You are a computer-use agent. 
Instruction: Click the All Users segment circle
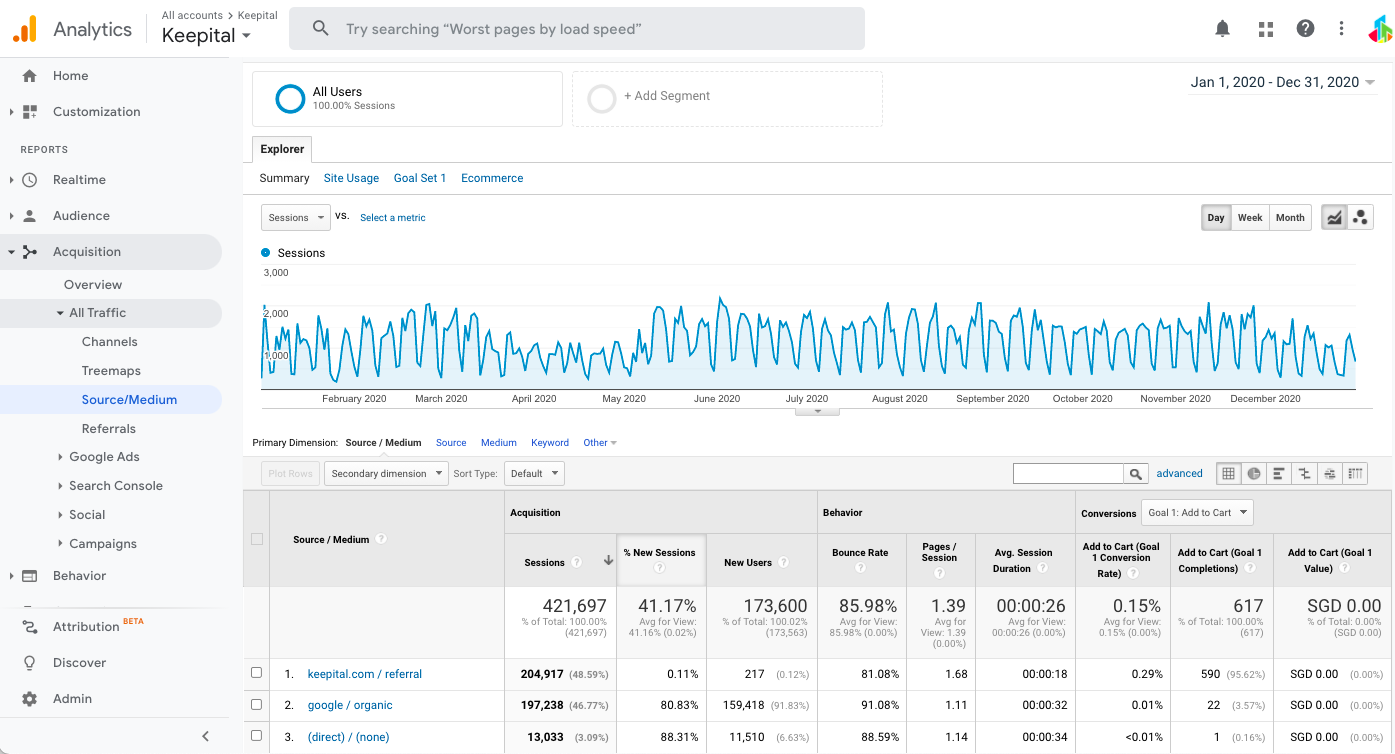tap(290, 98)
